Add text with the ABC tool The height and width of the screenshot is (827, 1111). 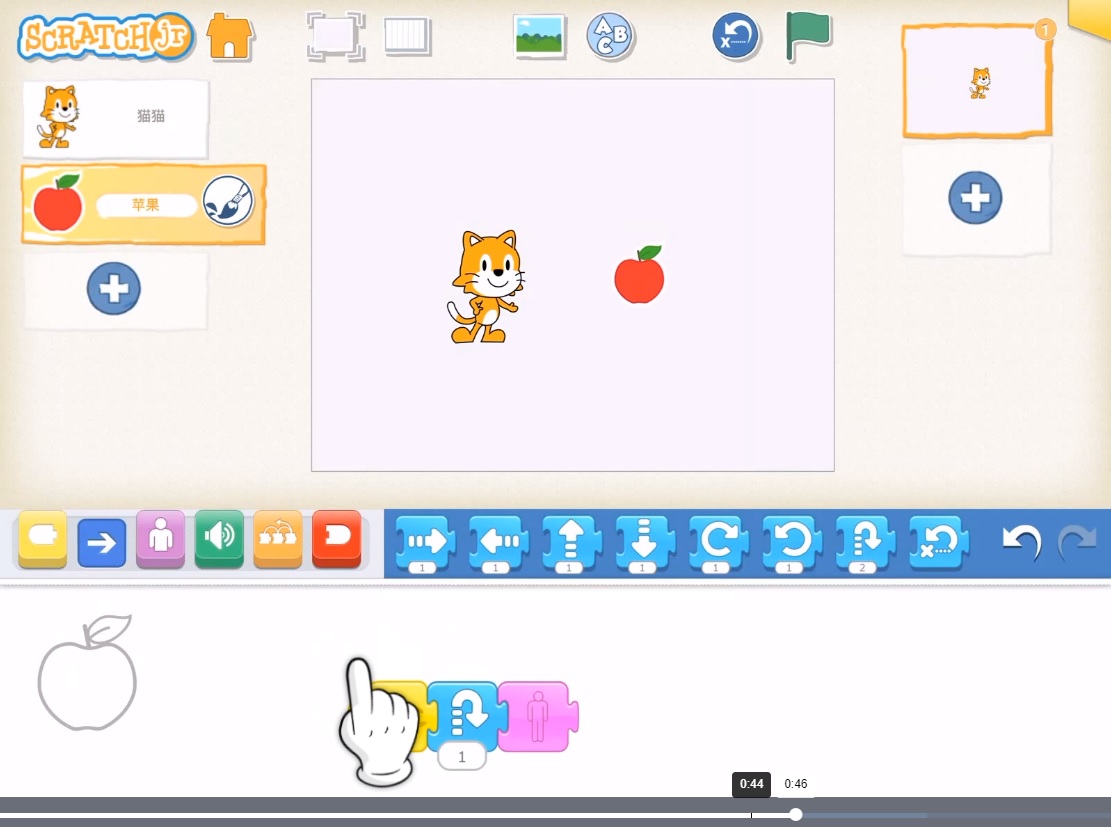pyautogui.click(x=609, y=36)
